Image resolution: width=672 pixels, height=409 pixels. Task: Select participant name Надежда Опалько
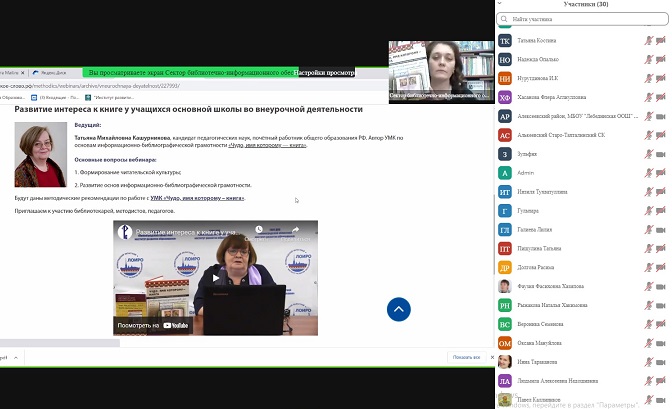click(x=538, y=59)
